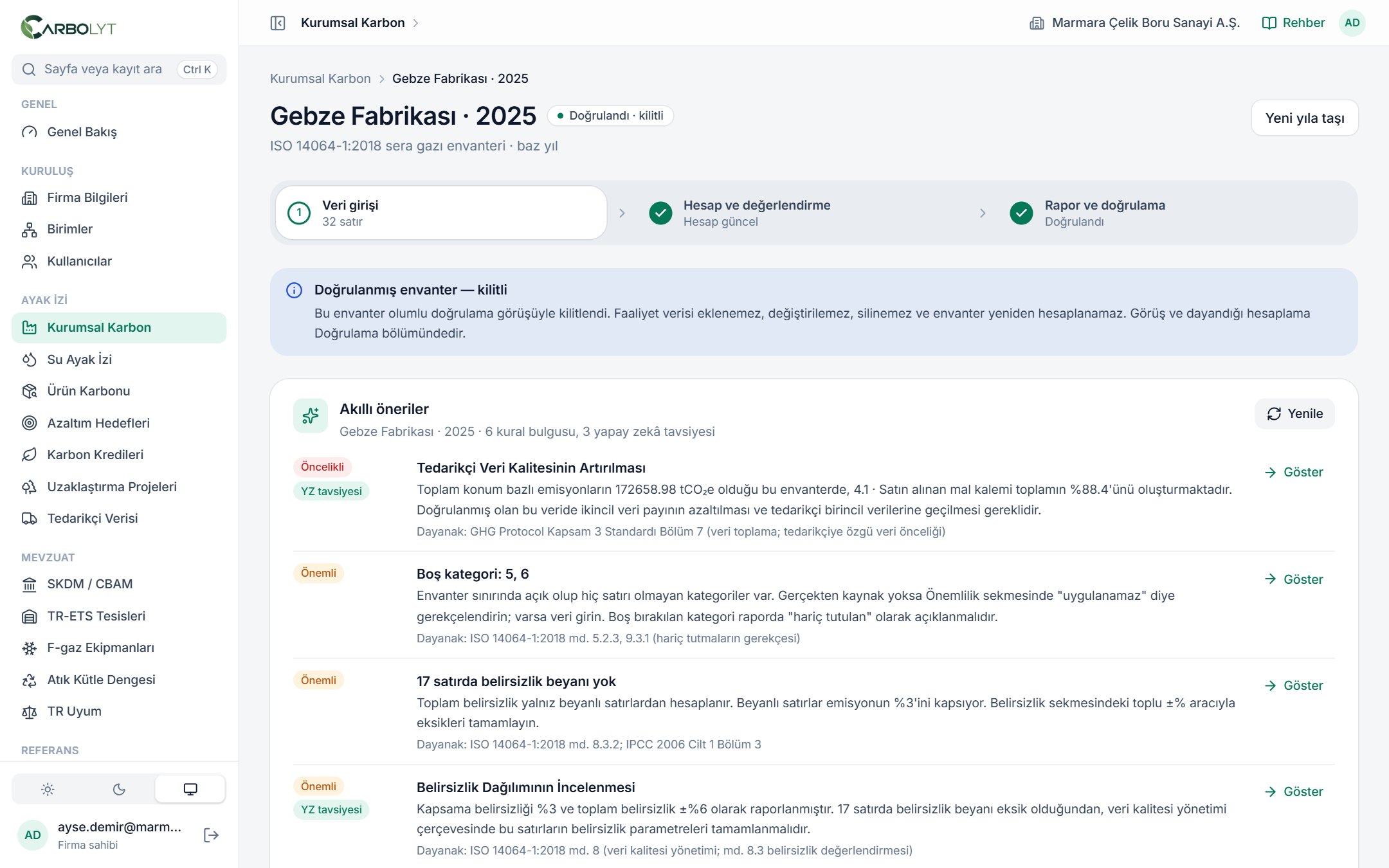Expand the Kurumsal Karbon header breadcrumb chevron
This screenshot has height=868, width=1389.
(x=416, y=23)
